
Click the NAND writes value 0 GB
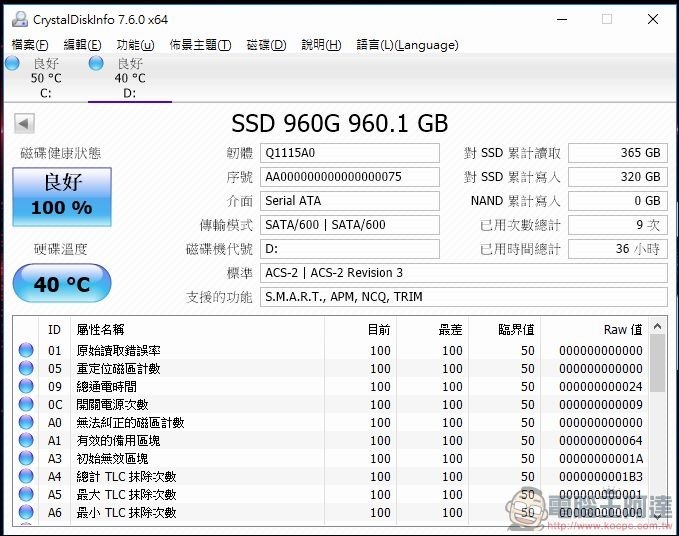click(x=618, y=201)
